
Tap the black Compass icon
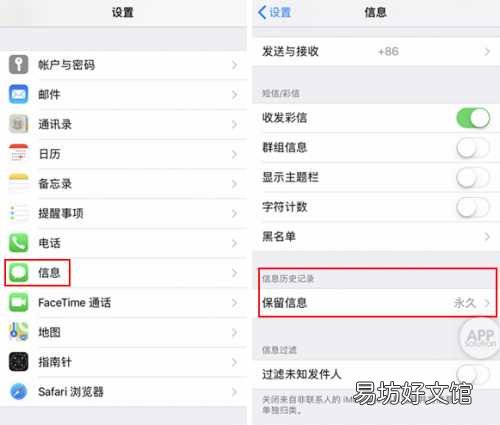18,362
